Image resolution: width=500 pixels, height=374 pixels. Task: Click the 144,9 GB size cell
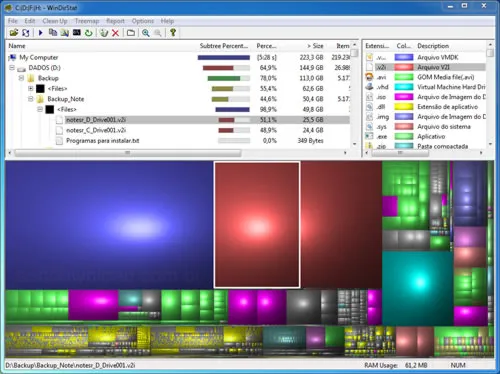coord(311,68)
